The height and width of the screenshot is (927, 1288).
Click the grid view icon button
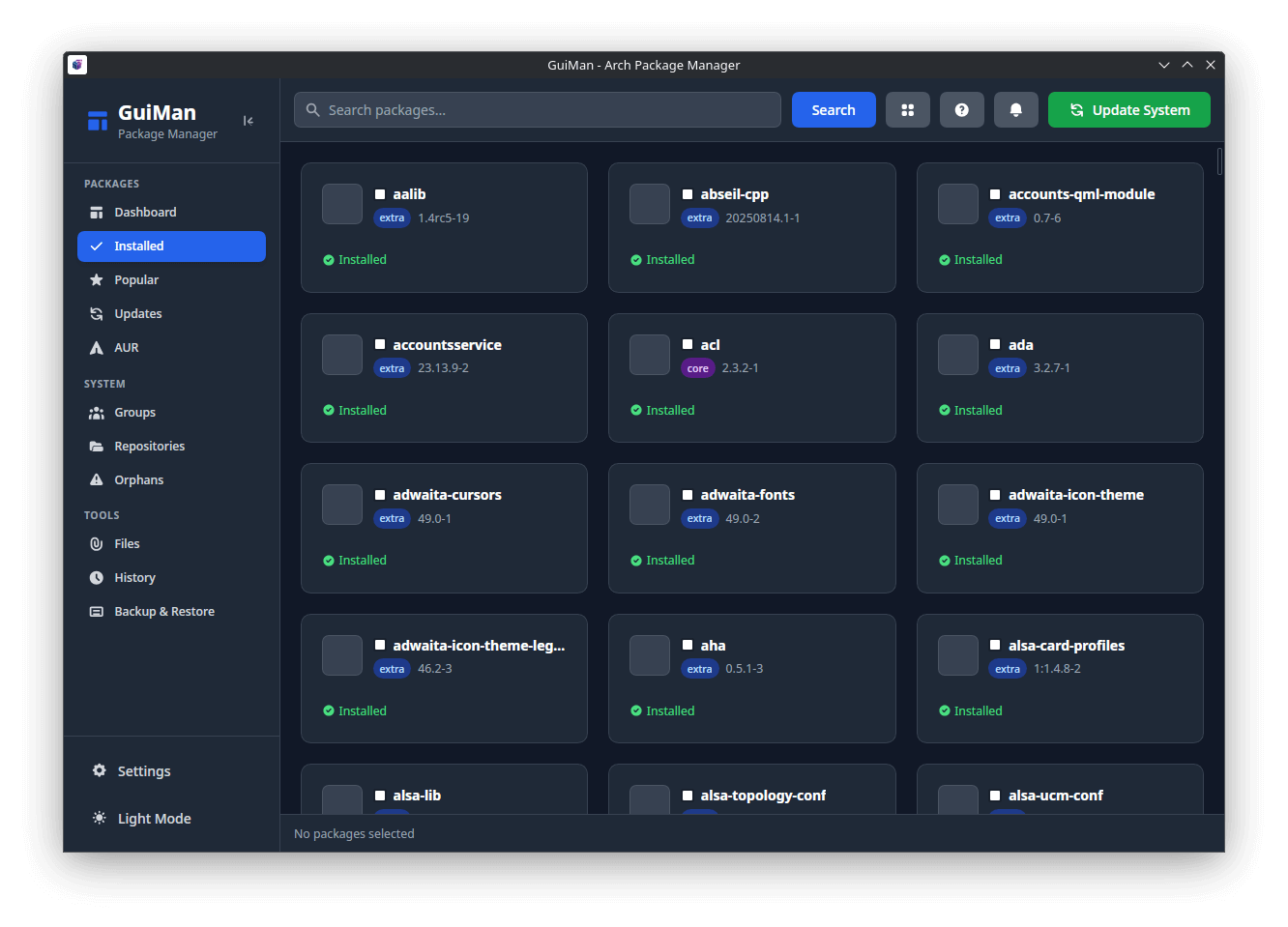coord(907,110)
